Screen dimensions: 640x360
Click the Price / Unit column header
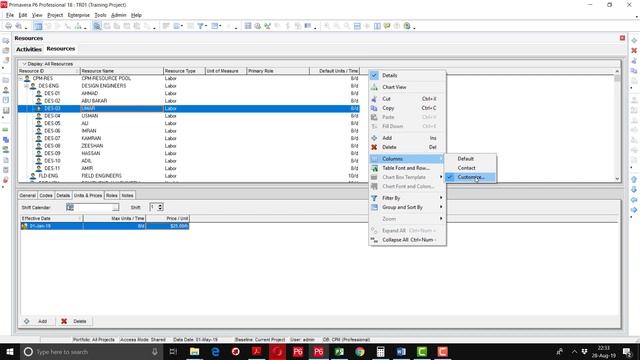click(168, 219)
